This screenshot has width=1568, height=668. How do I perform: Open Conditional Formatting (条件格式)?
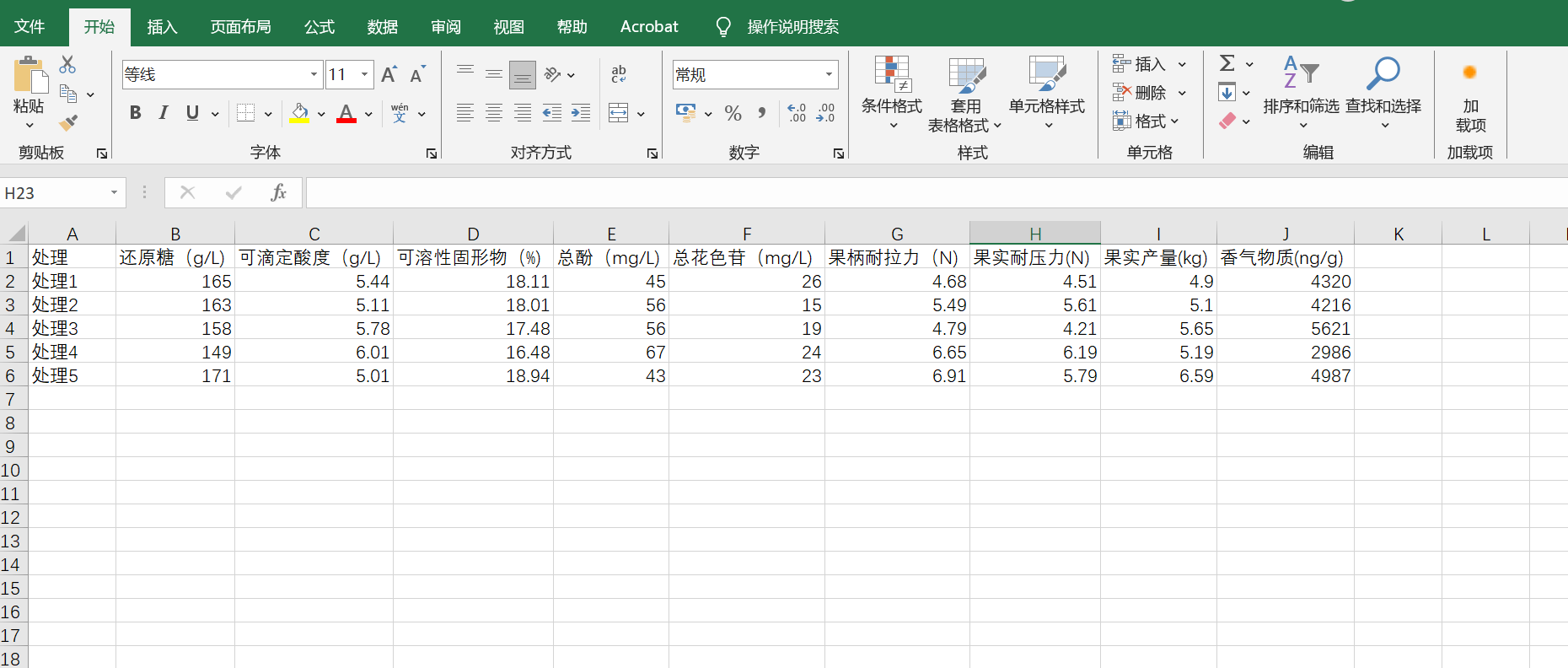coord(891,93)
